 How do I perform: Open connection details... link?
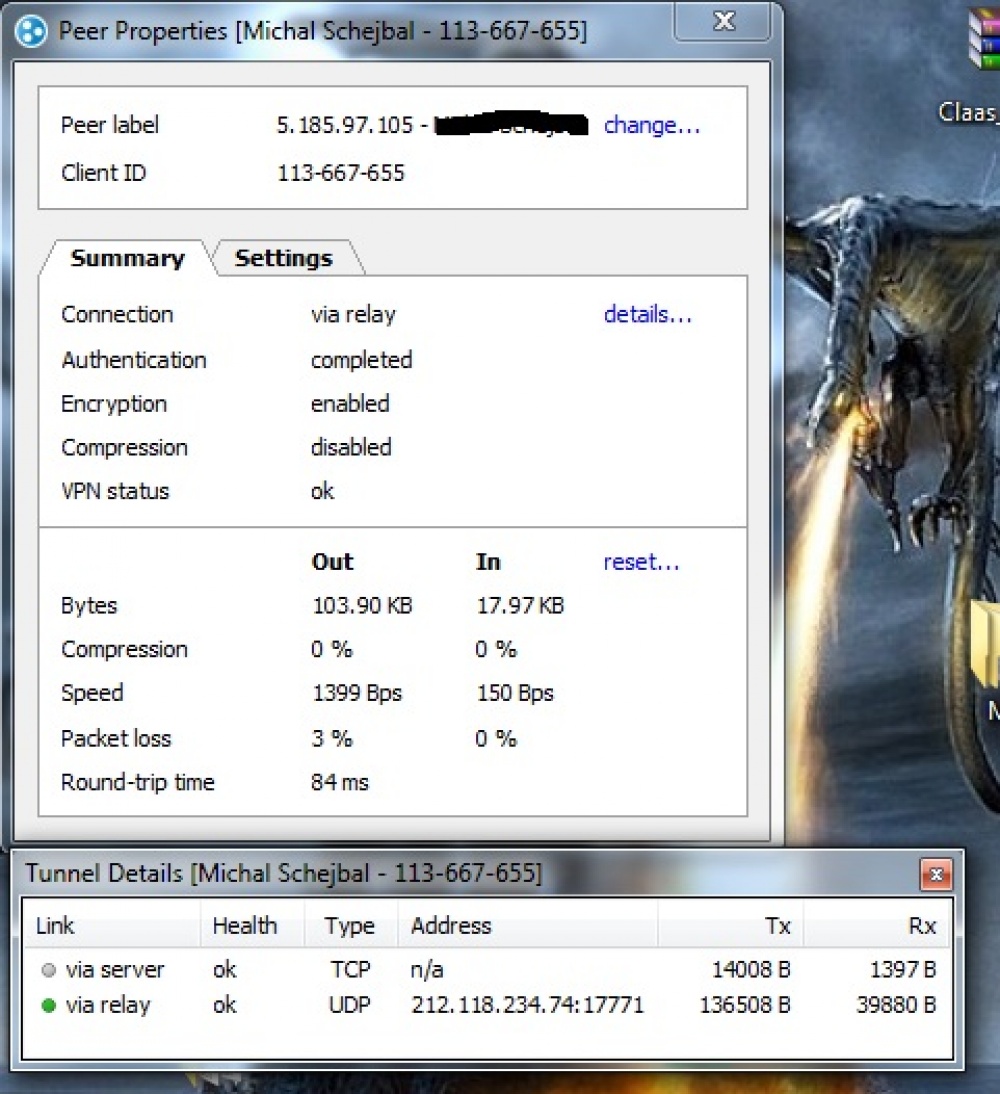pyautogui.click(x=648, y=315)
